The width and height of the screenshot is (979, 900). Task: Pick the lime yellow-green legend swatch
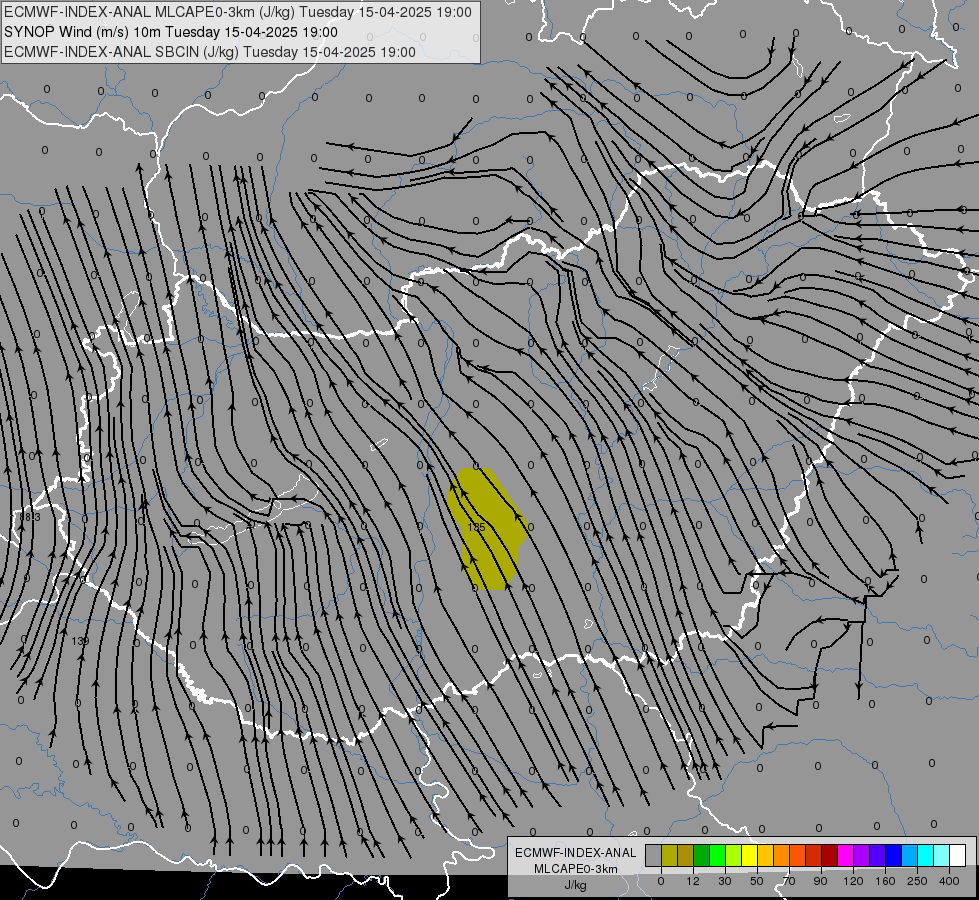tap(734, 855)
